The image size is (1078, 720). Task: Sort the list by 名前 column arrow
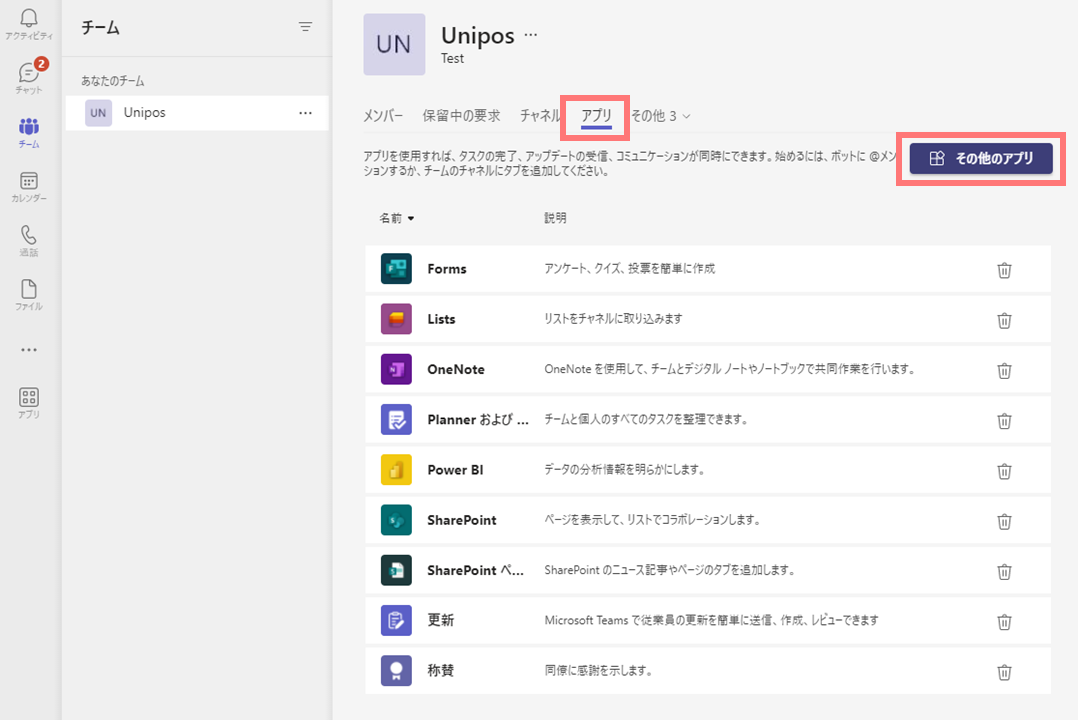pyautogui.click(x=411, y=219)
